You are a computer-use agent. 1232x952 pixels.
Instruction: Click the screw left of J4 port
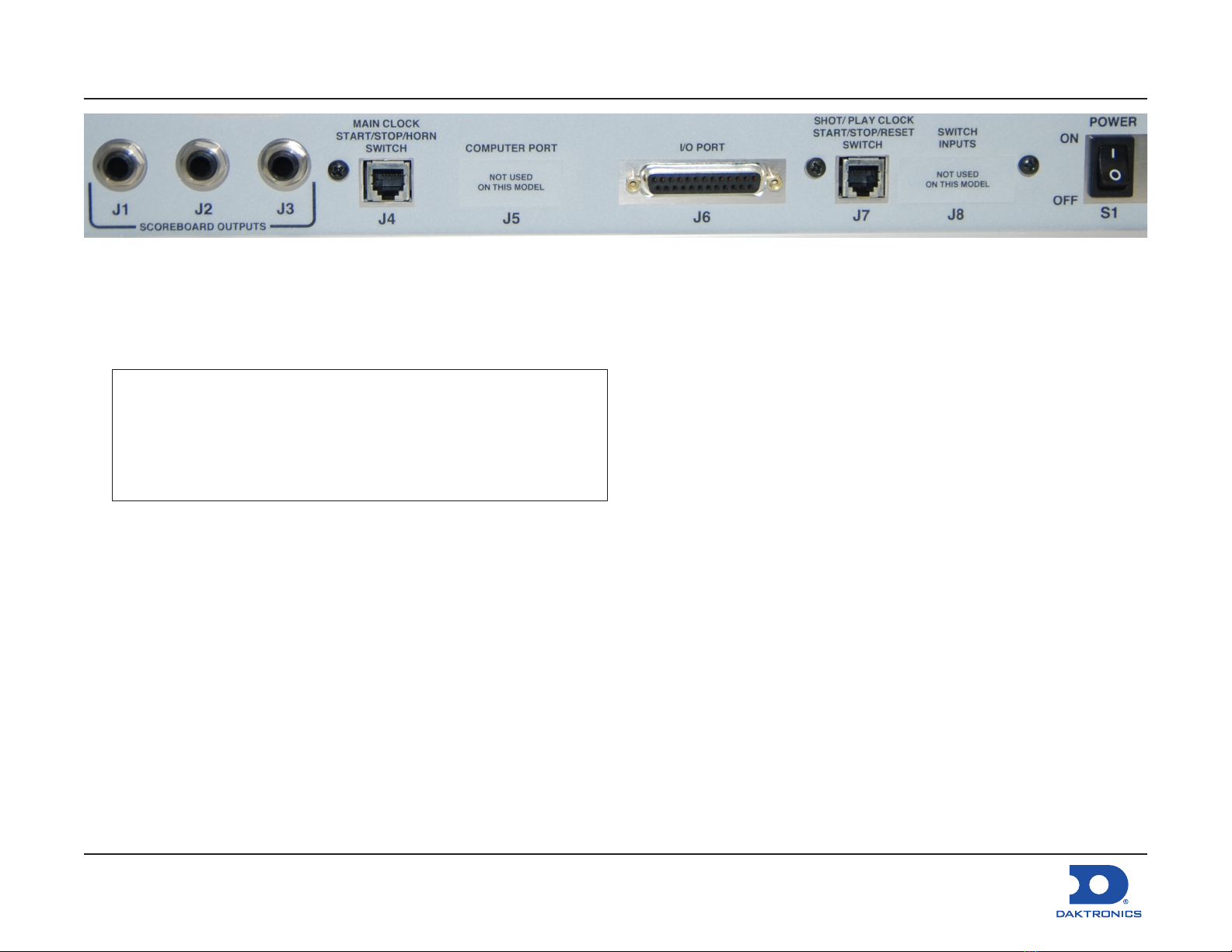pyautogui.click(x=338, y=170)
